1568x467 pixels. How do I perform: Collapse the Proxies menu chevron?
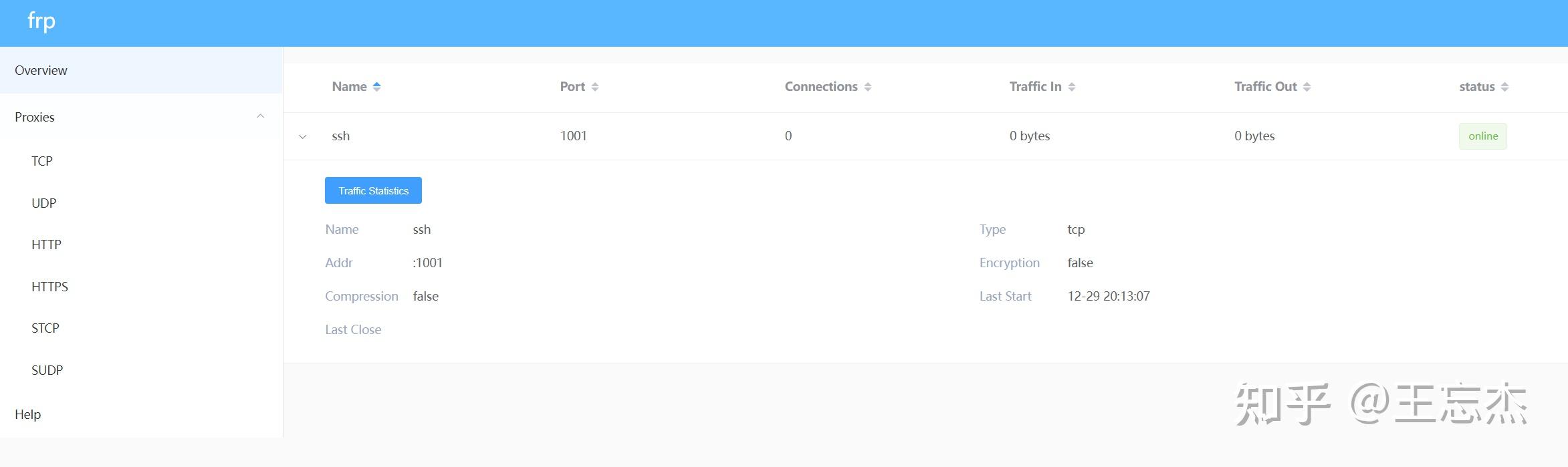(260, 116)
